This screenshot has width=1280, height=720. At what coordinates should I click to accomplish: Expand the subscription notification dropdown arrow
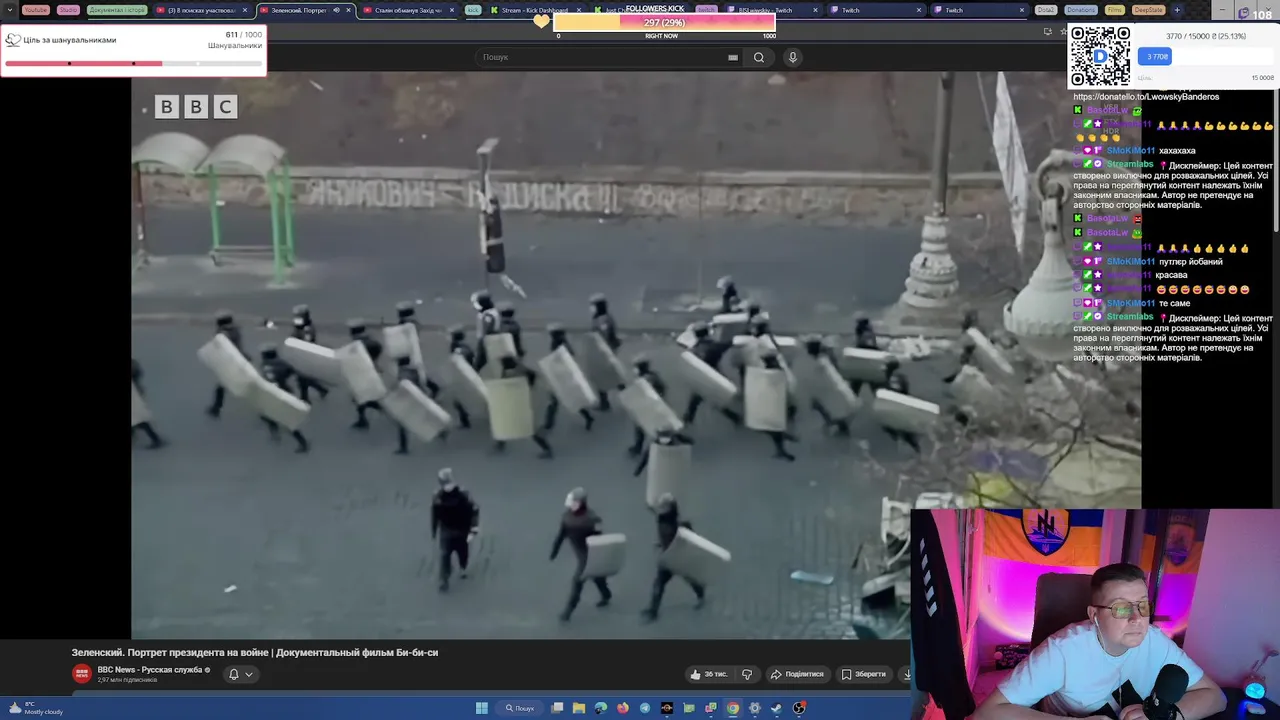(249, 674)
